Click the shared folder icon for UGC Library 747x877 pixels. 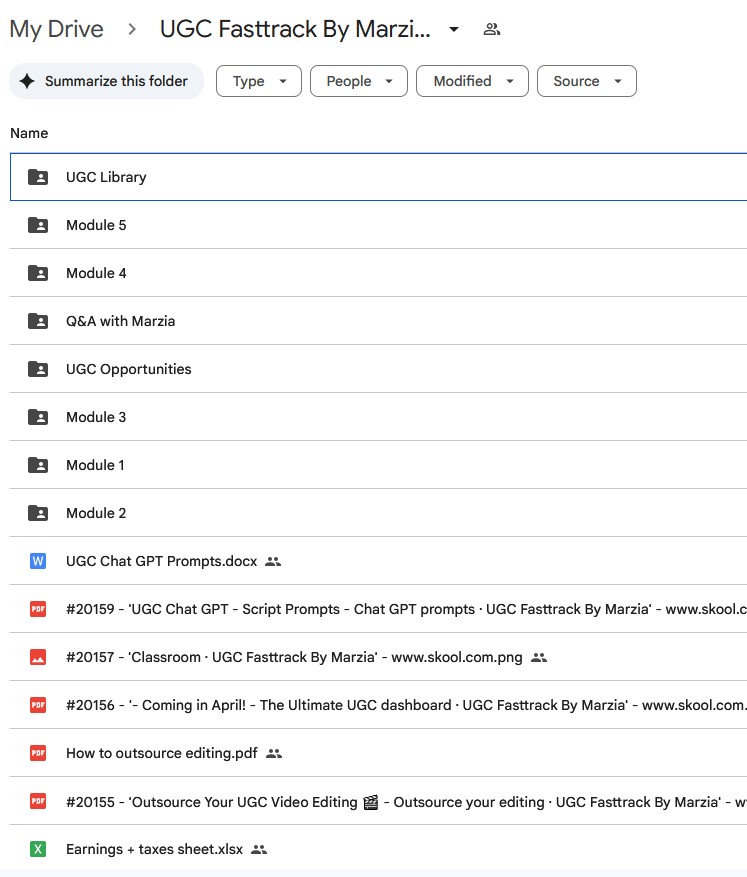coord(38,177)
